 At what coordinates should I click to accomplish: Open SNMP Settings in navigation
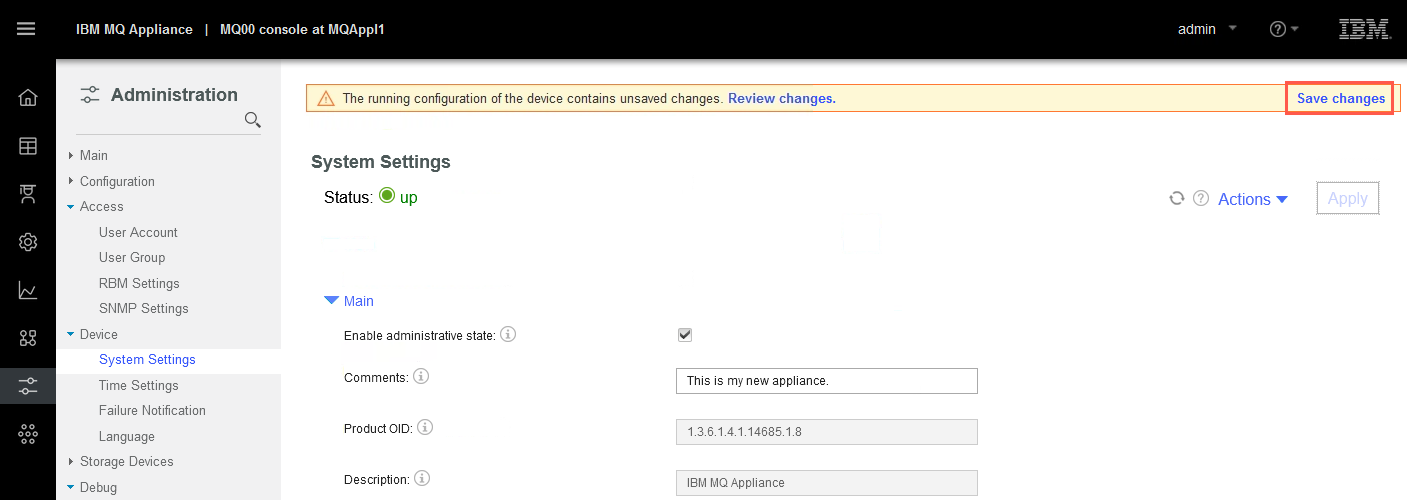(143, 308)
